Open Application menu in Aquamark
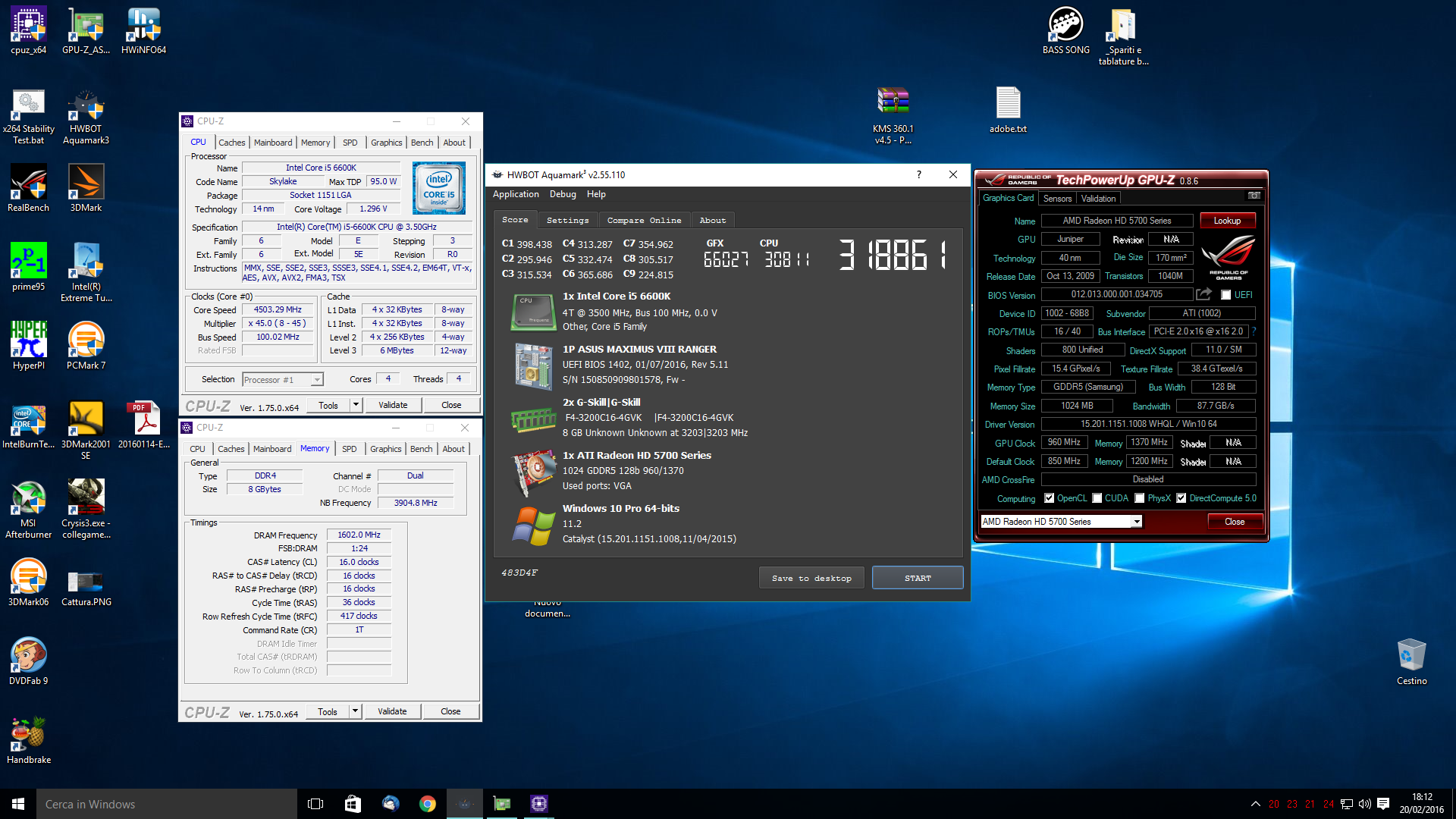The image size is (1456, 819). [516, 194]
